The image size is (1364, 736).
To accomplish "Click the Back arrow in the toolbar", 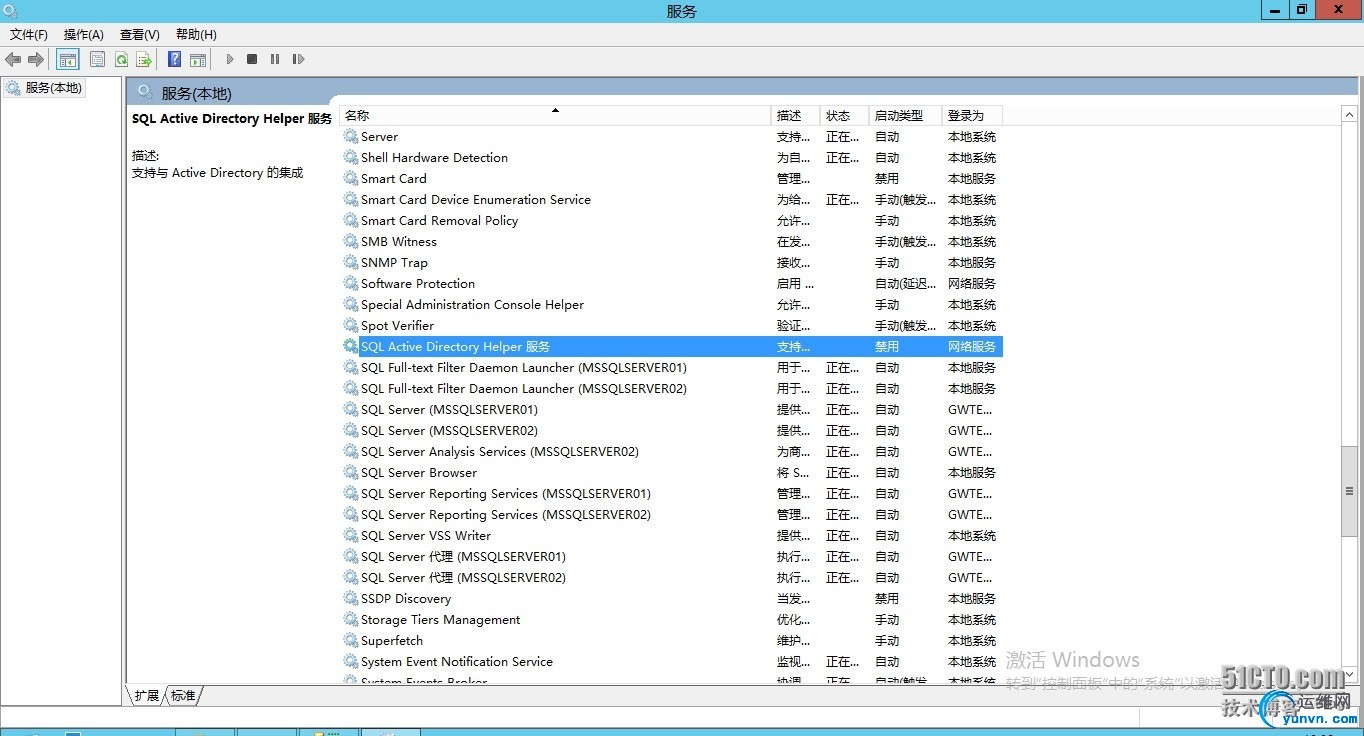I will [x=13, y=60].
